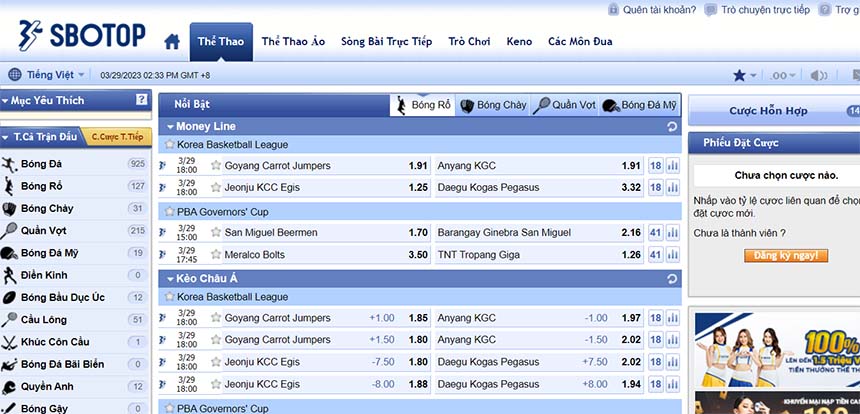Favorite Korea Basketball League under Kèo Châu Á
This screenshot has width=860, height=414.
(169, 297)
